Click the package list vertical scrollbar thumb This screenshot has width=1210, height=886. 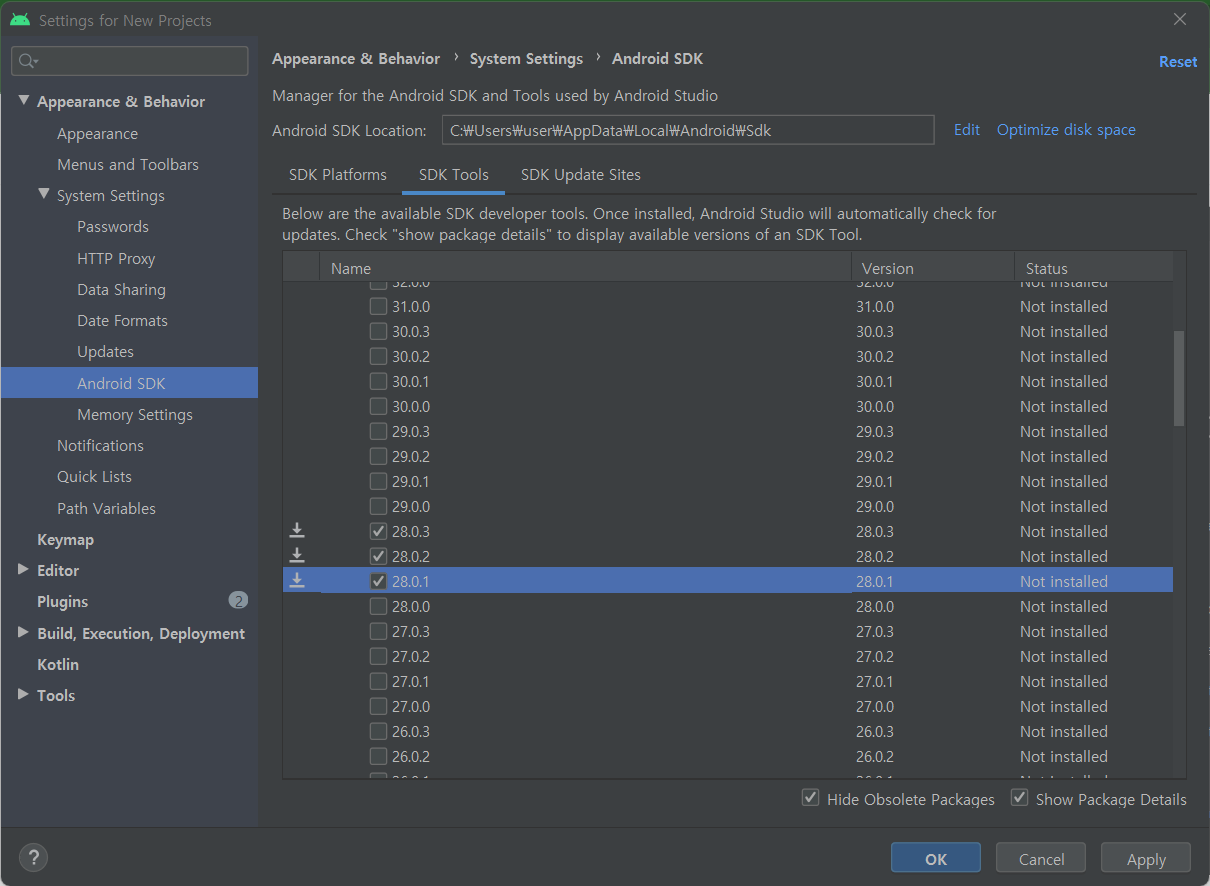tap(1179, 378)
